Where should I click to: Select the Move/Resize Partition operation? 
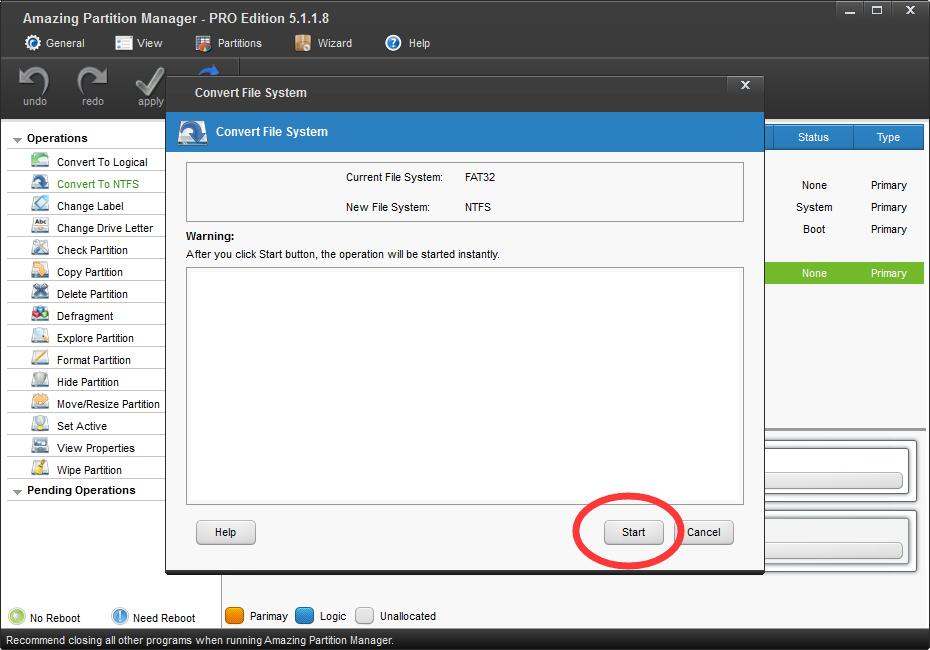[x=108, y=404]
